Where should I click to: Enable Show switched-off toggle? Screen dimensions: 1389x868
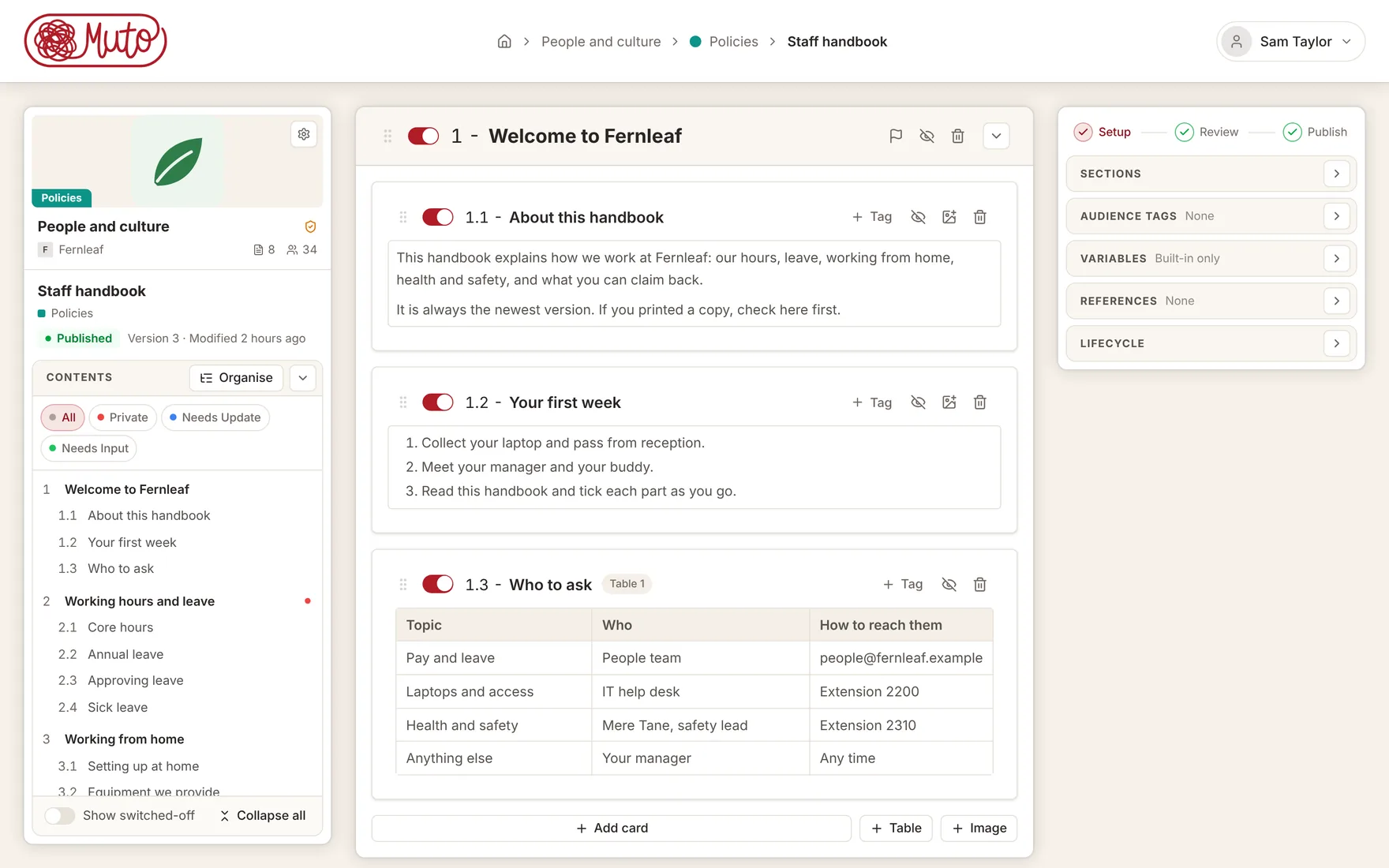(60, 816)
